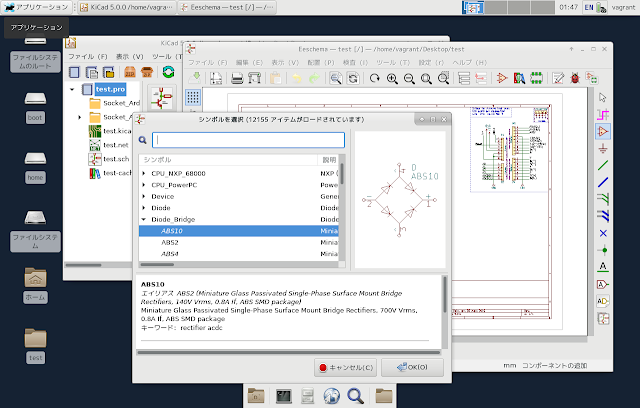Select the ABS2 symbol row
Image resolution: width=640 pixels, height=408 pixels.
coord(238,242)
